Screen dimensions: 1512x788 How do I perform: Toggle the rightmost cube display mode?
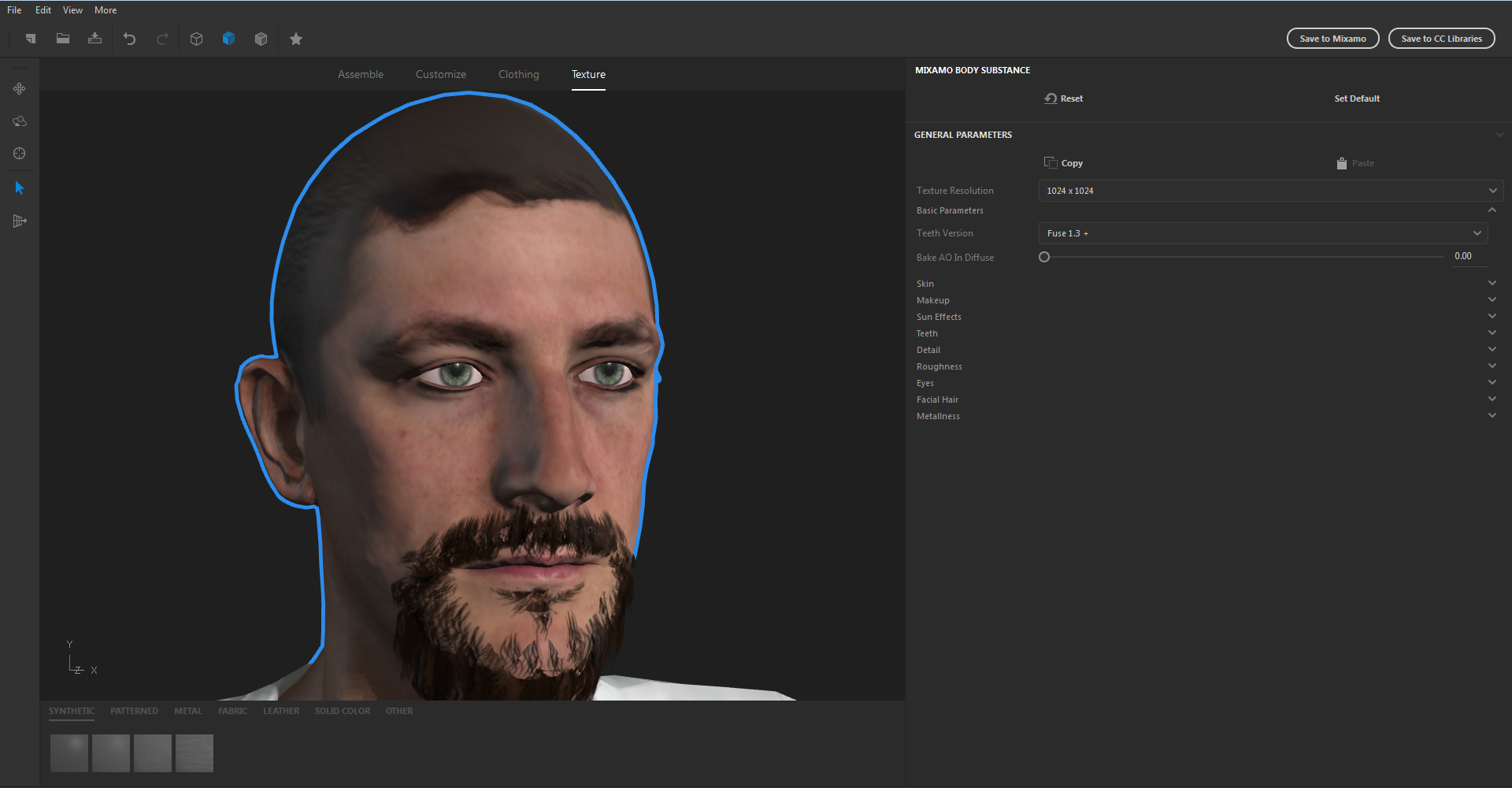(x=261, y=39)
